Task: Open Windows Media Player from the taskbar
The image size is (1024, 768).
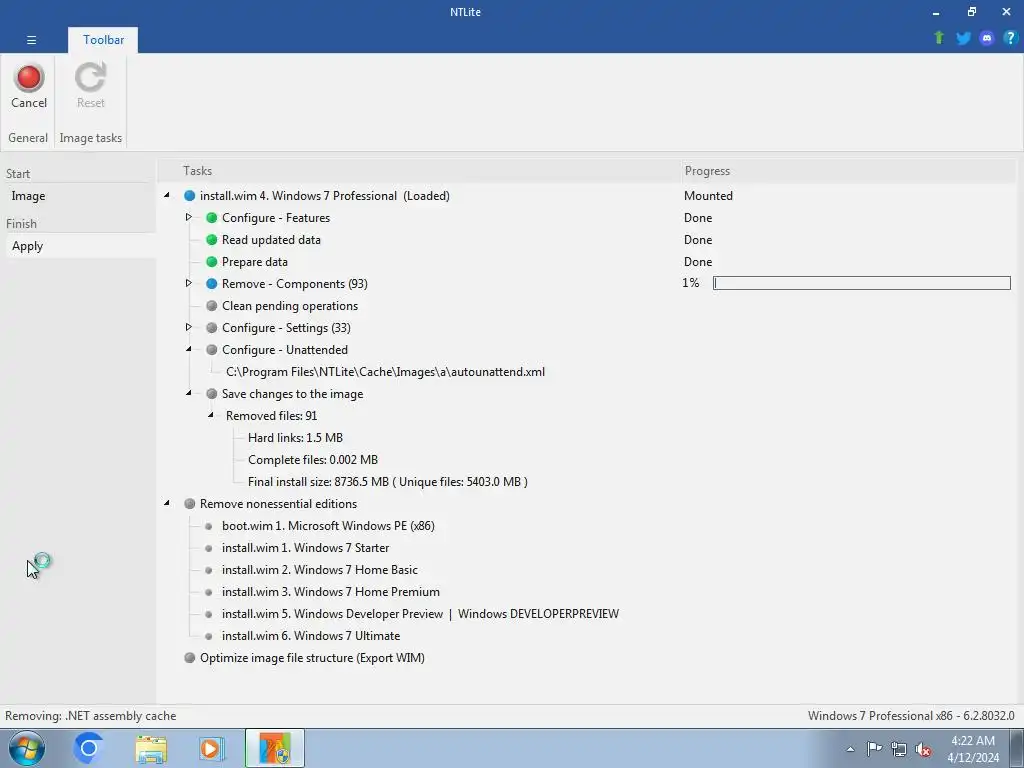Action: click(x=211, y=749)
